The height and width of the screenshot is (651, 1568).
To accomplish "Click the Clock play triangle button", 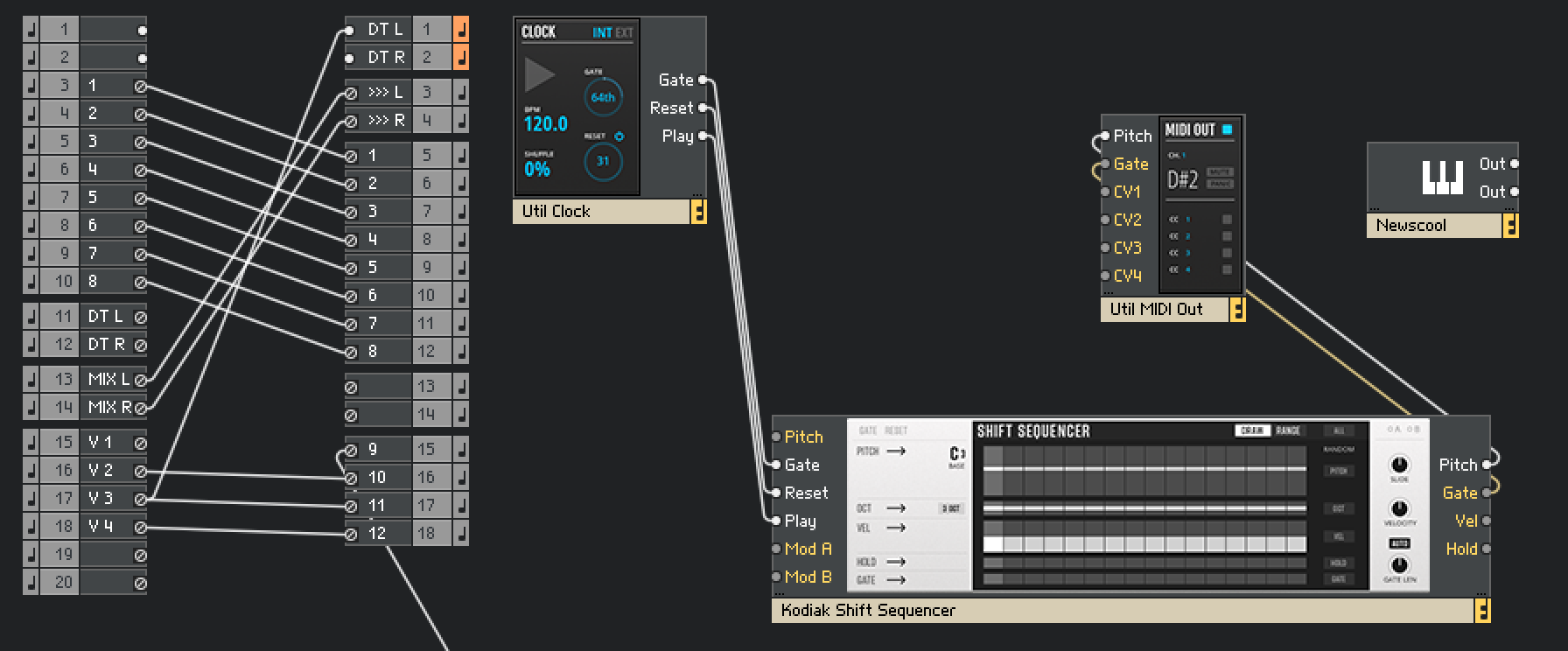I will pos(539,75).
